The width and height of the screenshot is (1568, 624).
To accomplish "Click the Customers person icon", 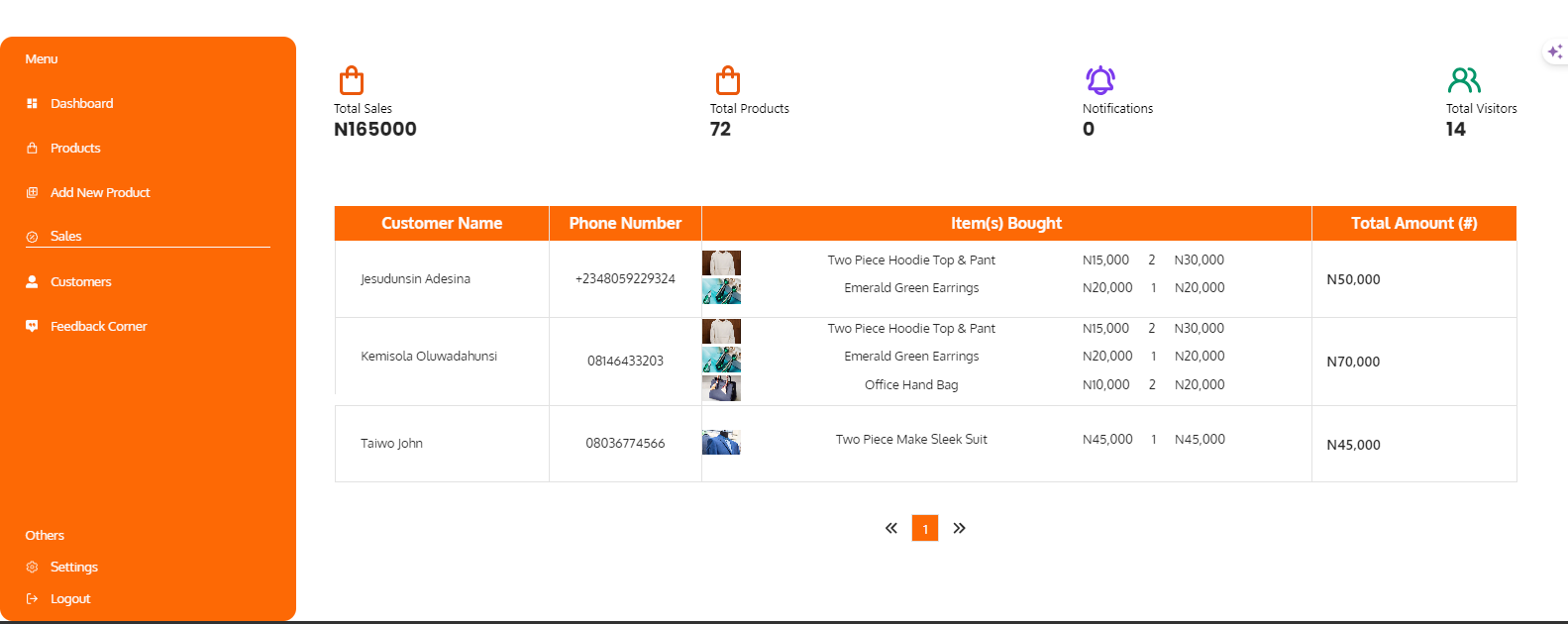I will click(x=32, y=281).
